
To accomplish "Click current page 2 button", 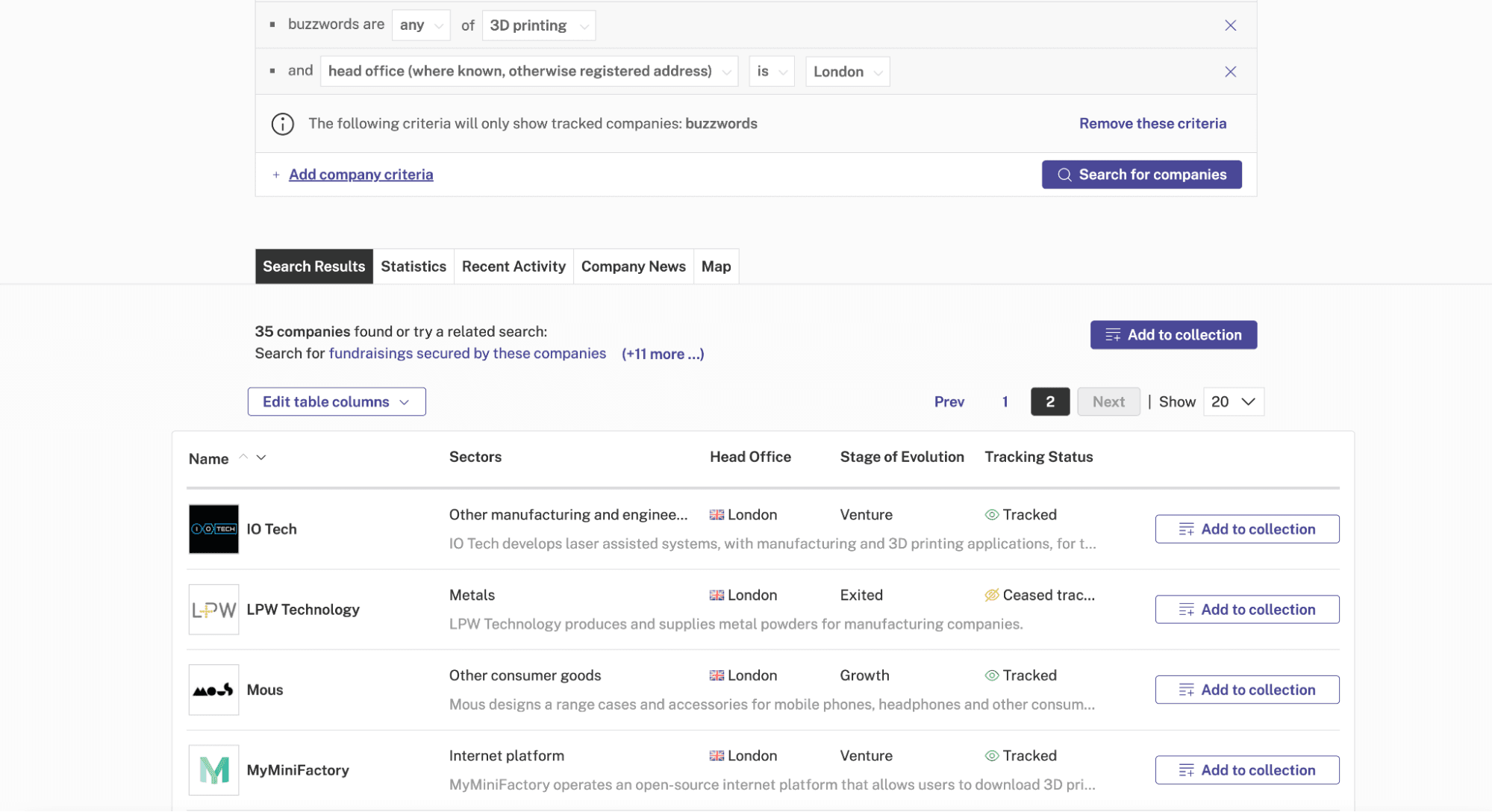I will pos(1050,402).
